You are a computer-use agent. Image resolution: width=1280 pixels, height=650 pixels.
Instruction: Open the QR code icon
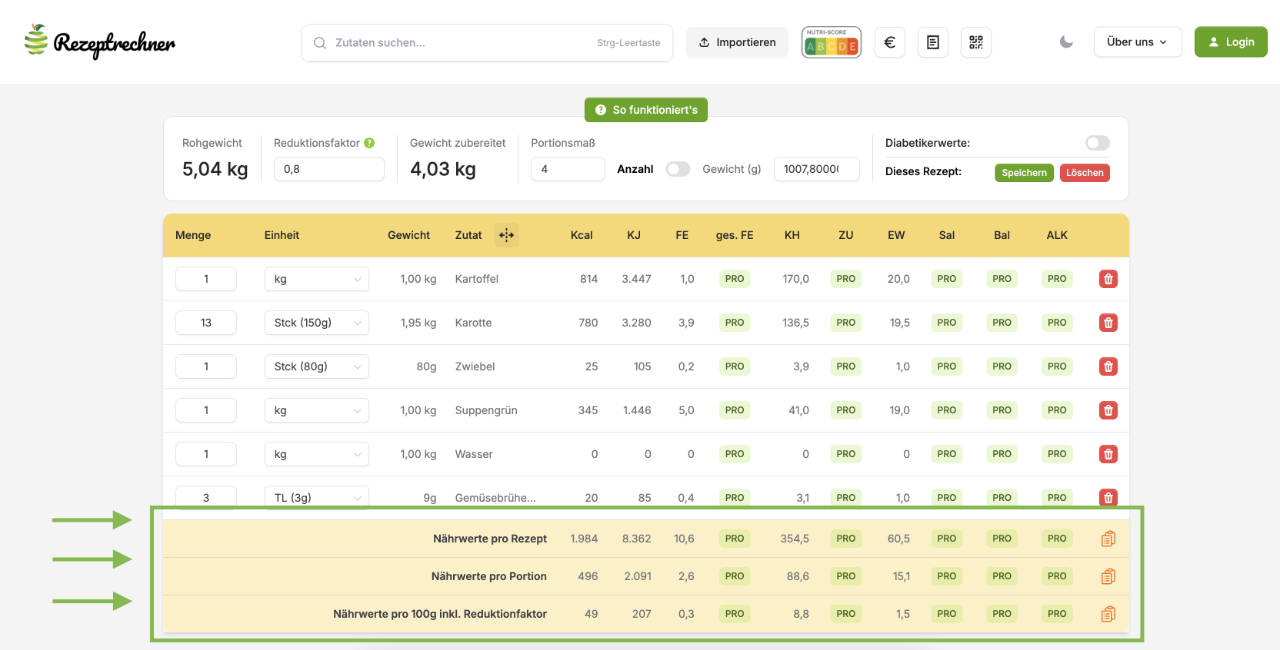click(x=976, y=42)
